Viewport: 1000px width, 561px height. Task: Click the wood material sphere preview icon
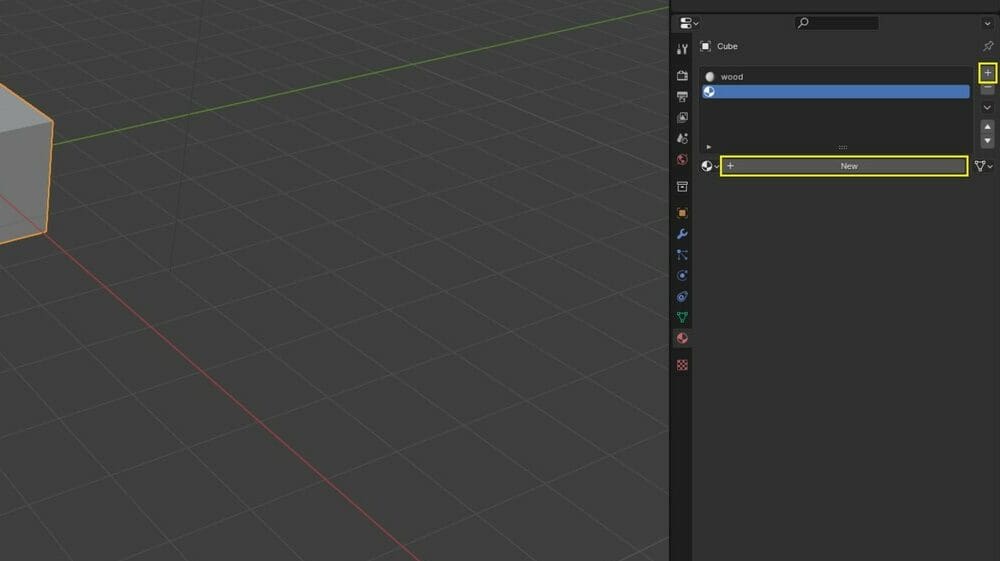pos(709,76)
